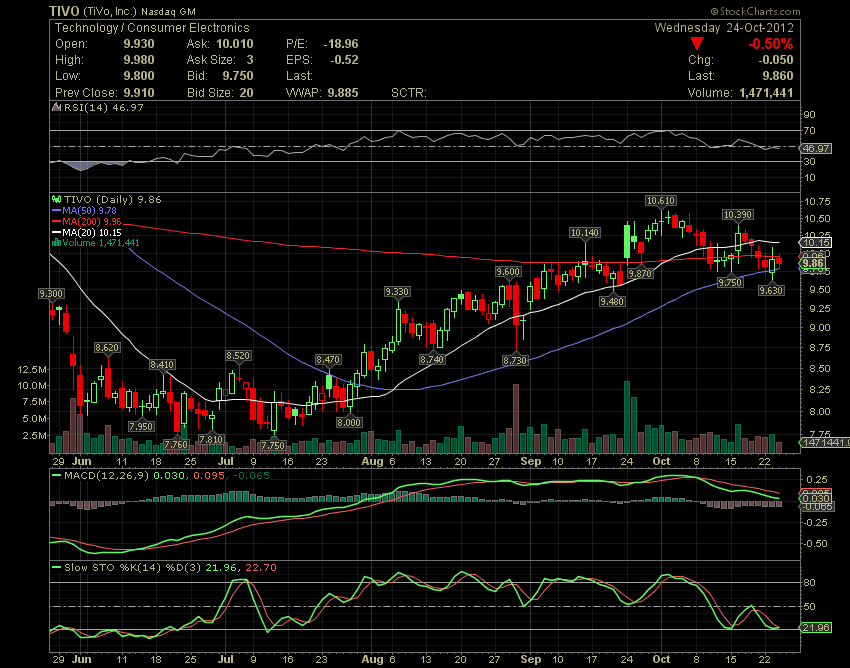Click the 9.600 price annotation
850x668 pixels.
(x=508, y=272)
